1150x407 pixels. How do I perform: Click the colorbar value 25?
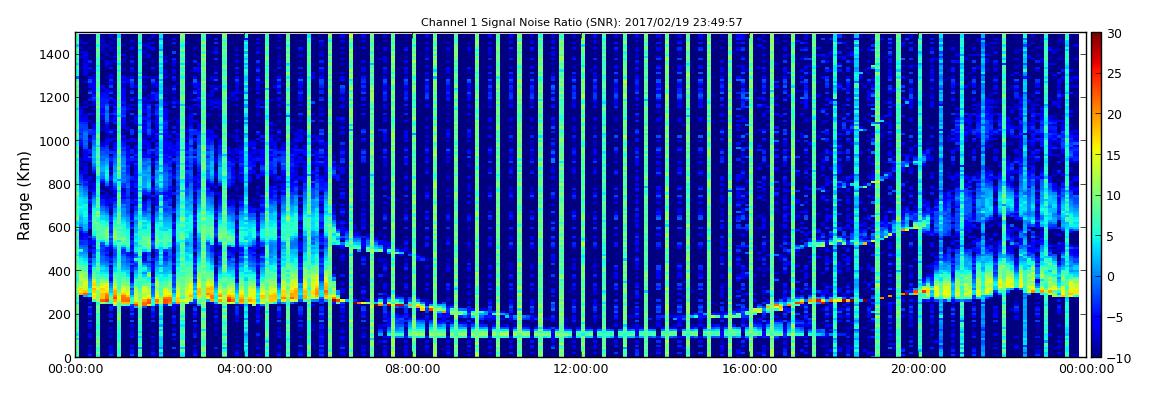(1114, 74)
